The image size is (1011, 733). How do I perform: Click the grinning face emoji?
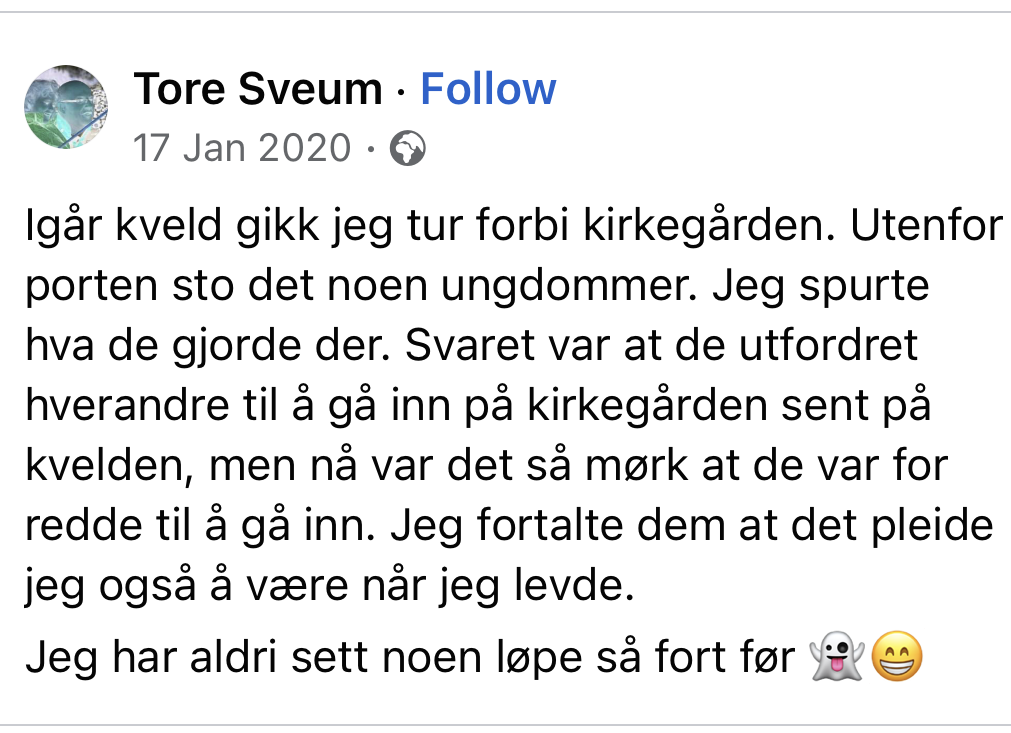click(896, 659)
